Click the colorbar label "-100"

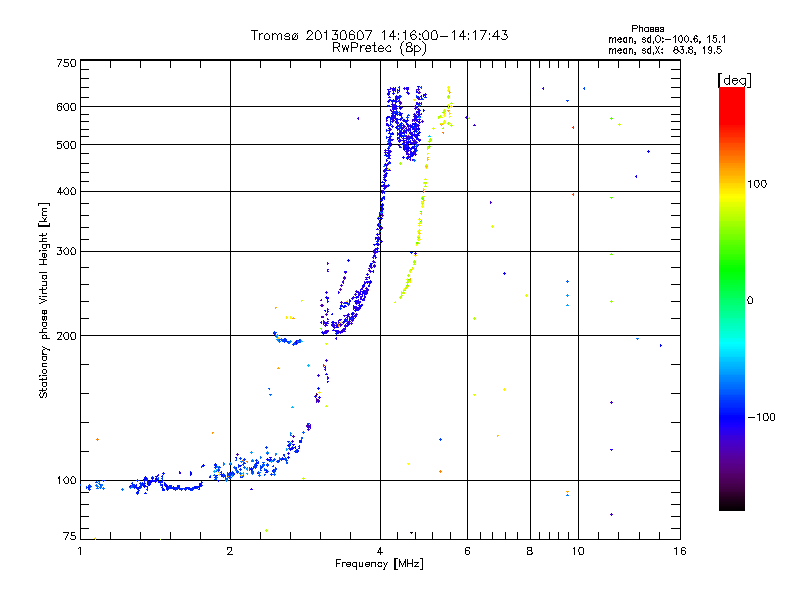pos(762,417)
